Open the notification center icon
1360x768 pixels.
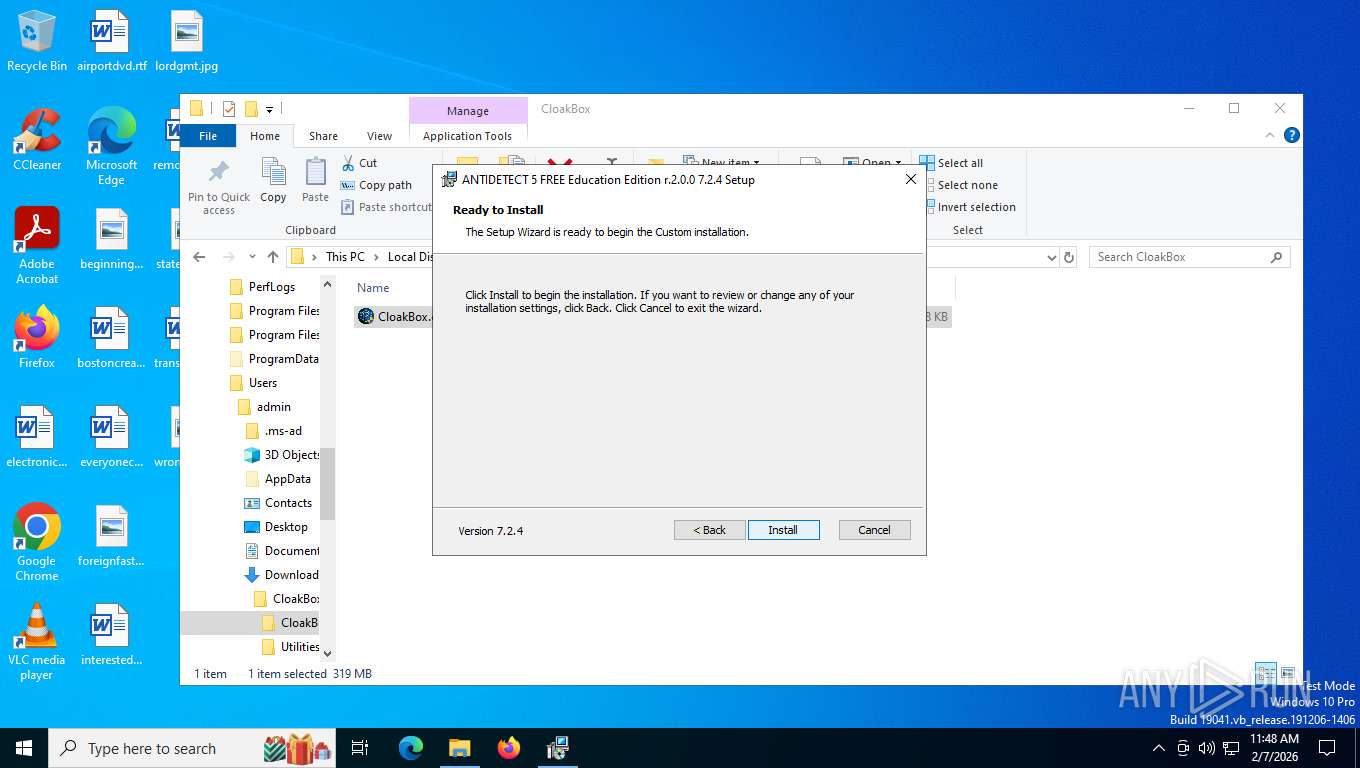[1327, 748]
